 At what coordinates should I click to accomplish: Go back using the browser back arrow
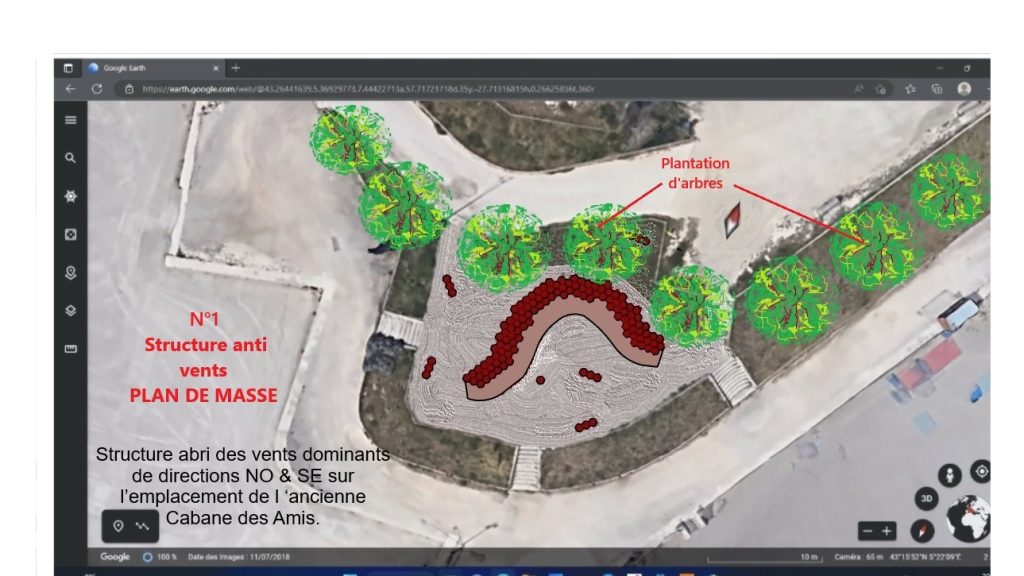(x=70, y=89)
